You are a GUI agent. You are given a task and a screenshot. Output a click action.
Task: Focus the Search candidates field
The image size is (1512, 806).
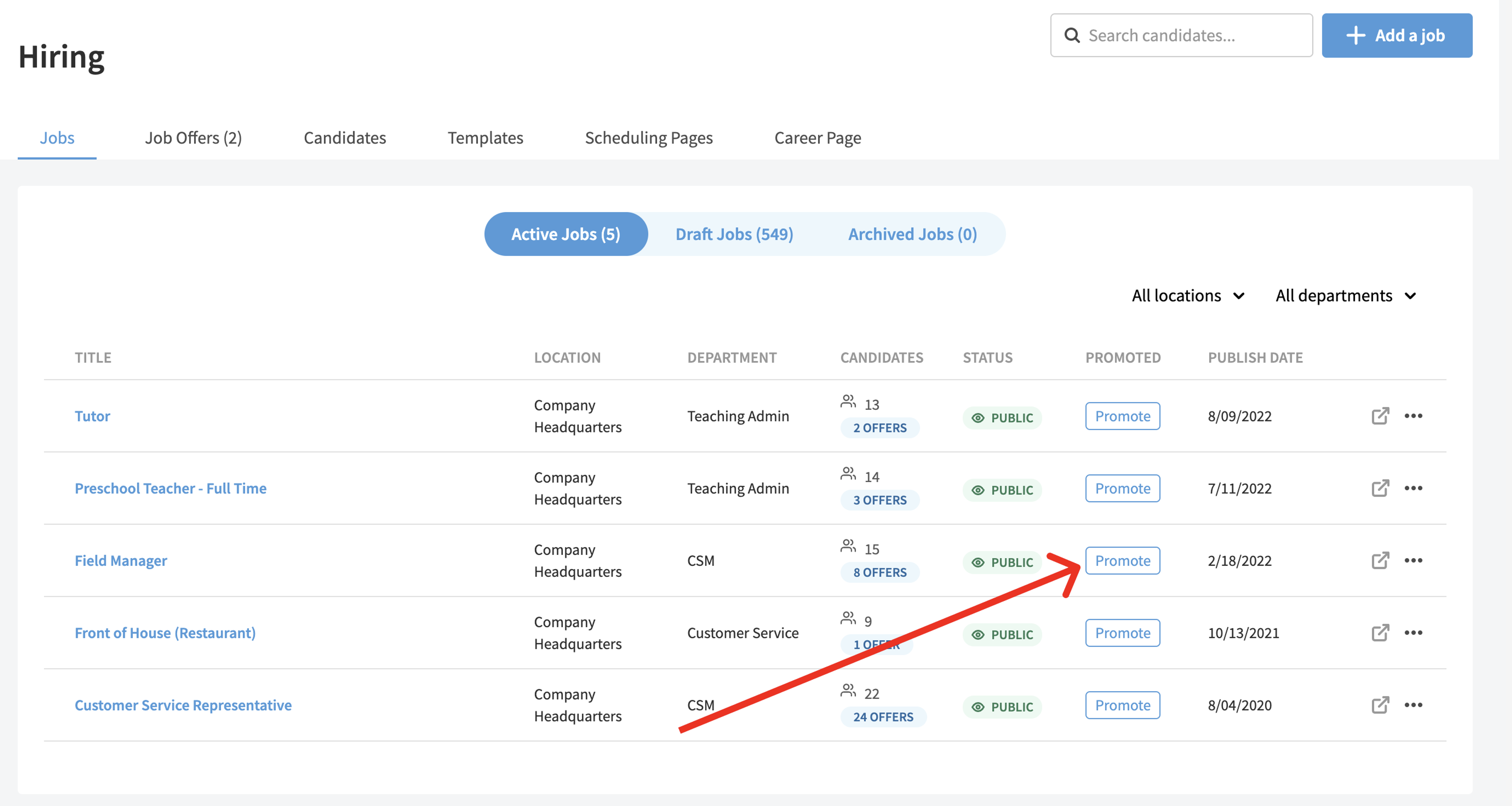click(x=1181, y=35)
